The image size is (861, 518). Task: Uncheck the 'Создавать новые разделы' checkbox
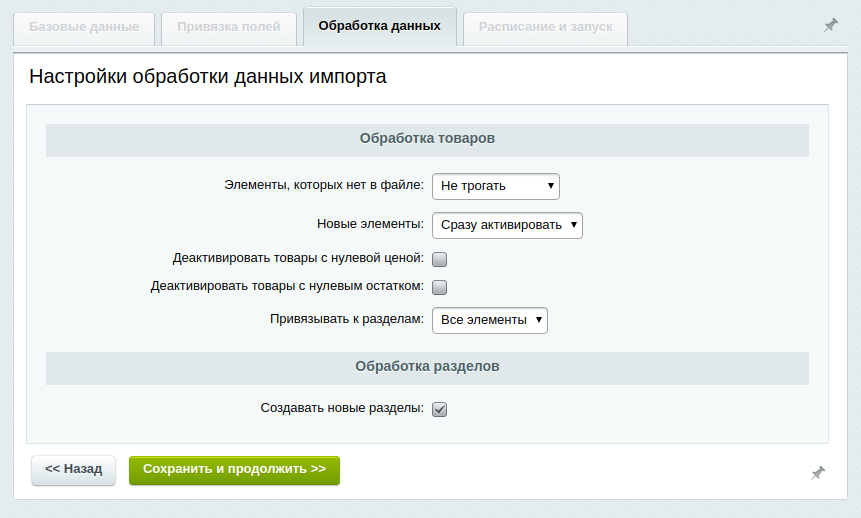coord(439,409)
